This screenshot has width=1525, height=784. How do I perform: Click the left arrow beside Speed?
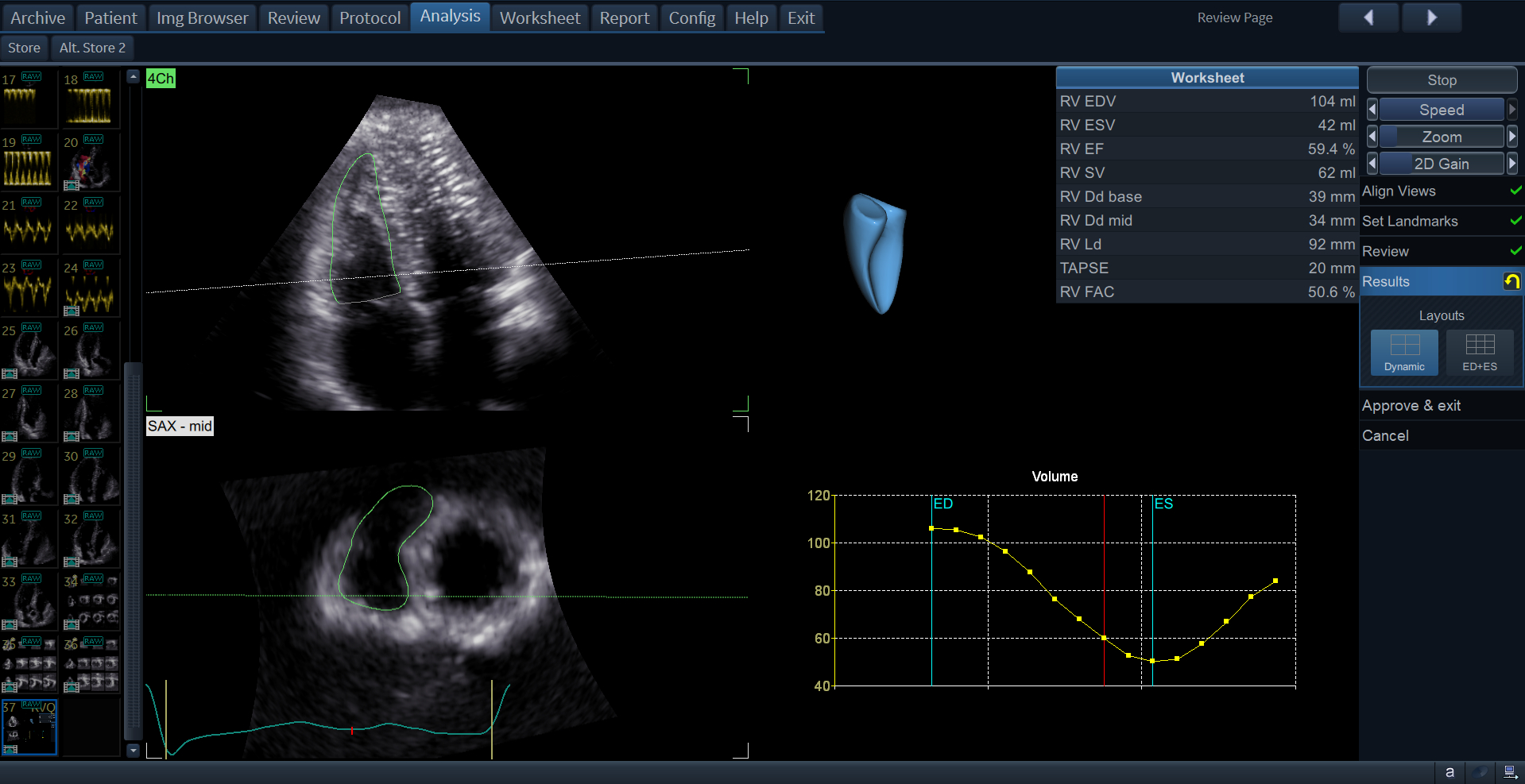[x=1372, y=110]
